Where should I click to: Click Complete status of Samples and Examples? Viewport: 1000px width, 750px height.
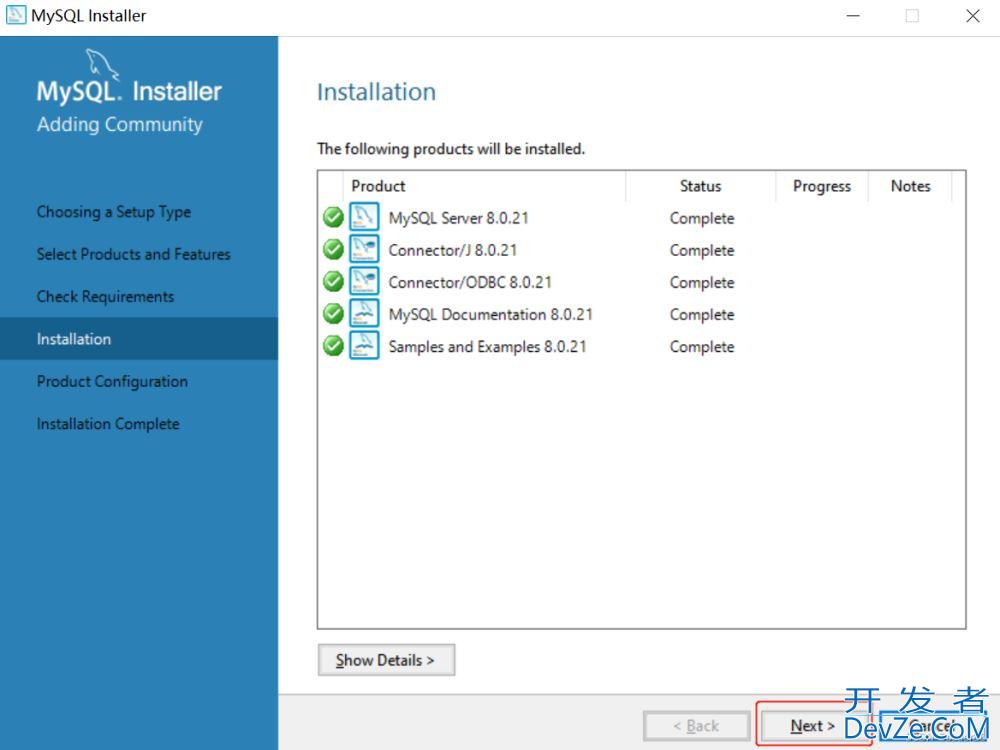tap(702, 346)
